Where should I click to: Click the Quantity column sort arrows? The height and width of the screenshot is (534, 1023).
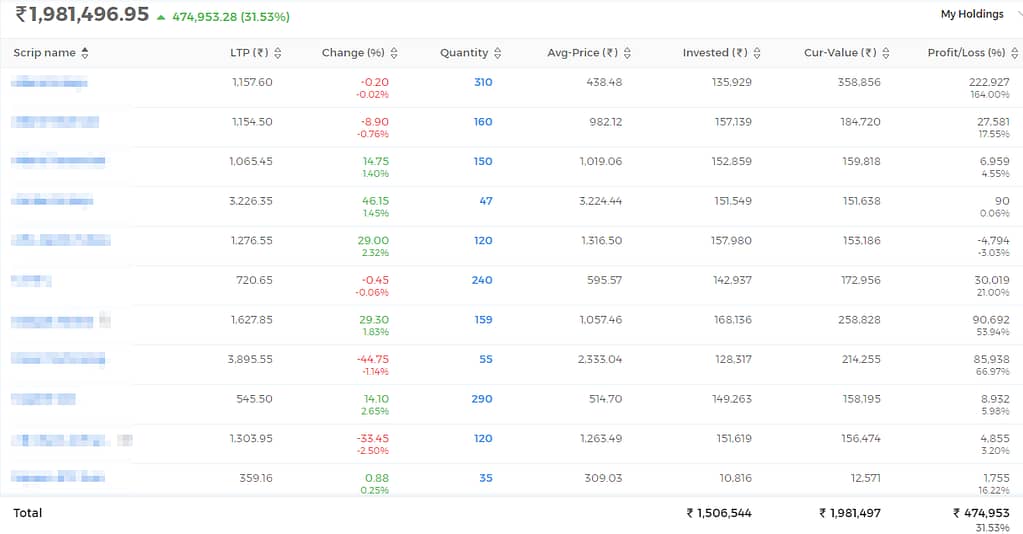(x=498, y=53)
